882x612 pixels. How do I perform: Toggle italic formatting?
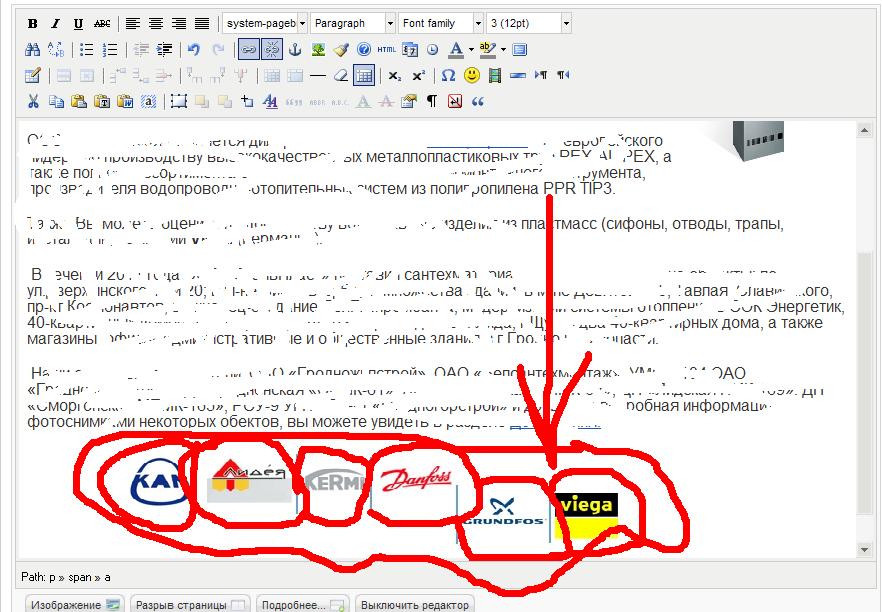(55, 24)
